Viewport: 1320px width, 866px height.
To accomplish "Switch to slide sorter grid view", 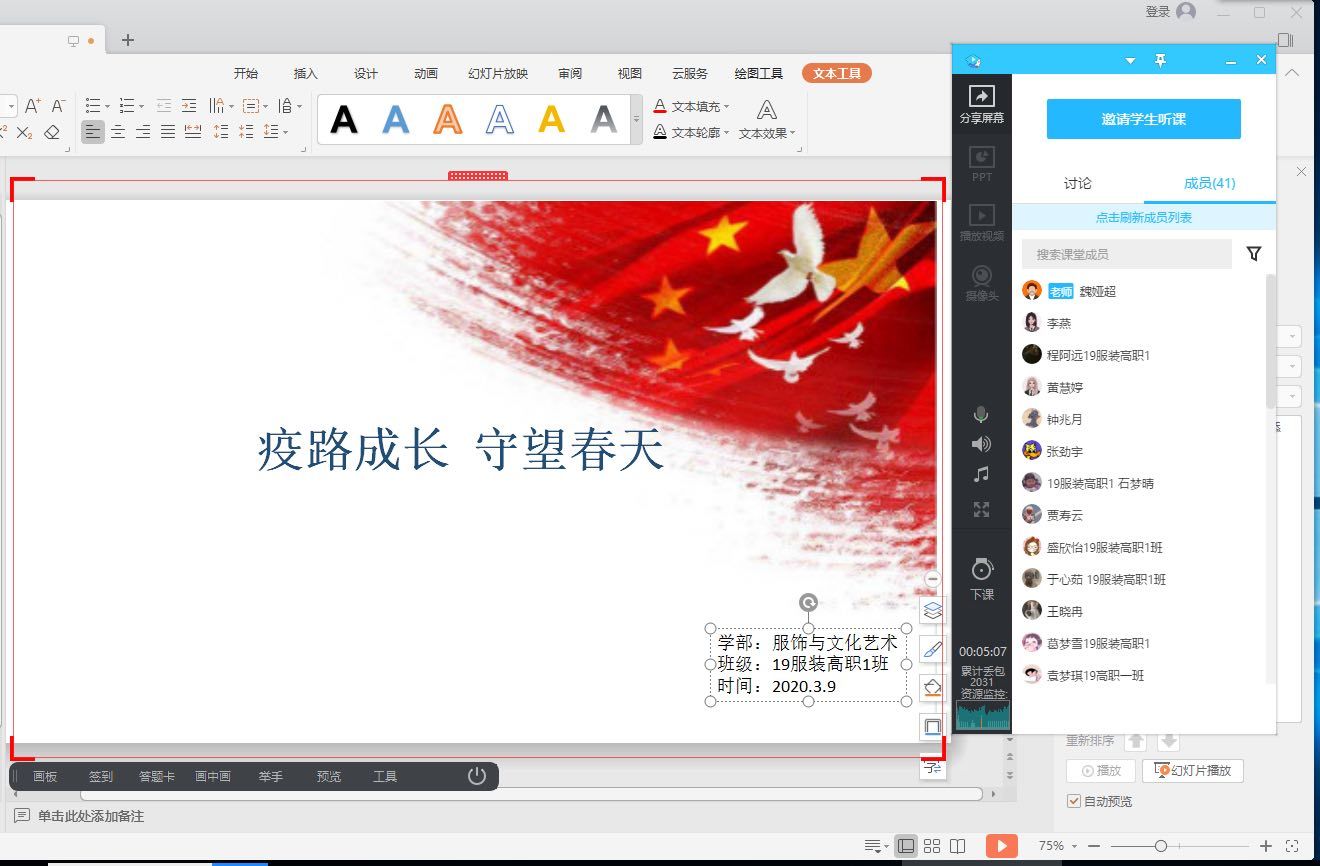I will [x=932, y=846].
